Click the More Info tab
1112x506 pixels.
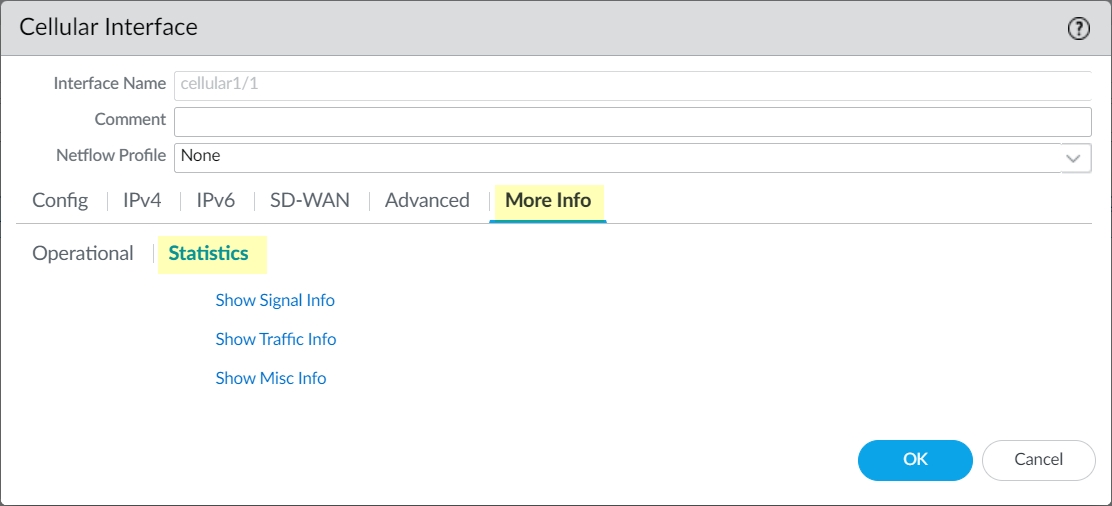coord(548,200)
